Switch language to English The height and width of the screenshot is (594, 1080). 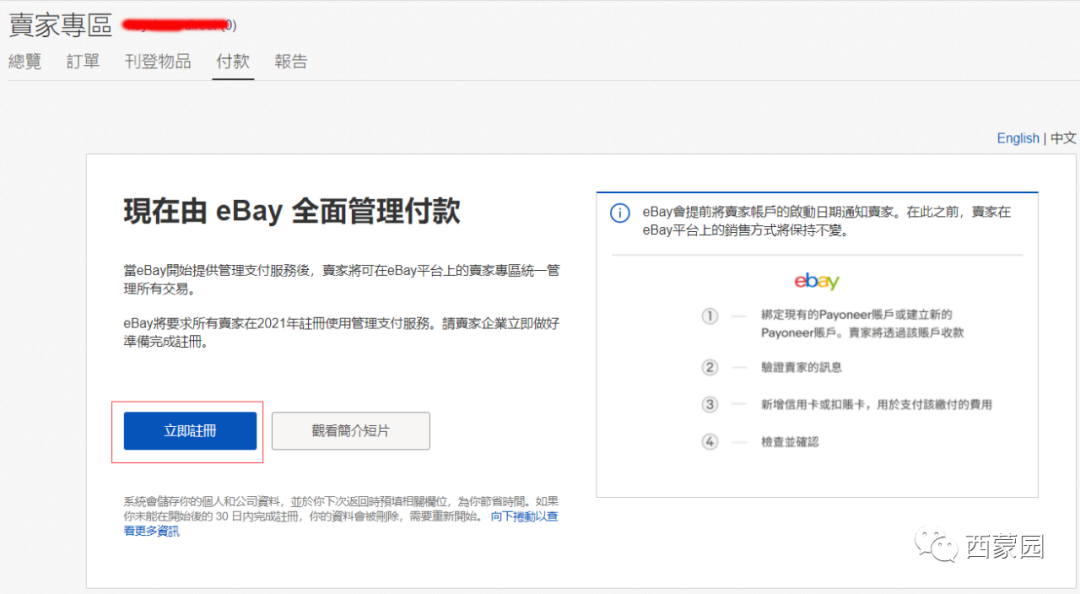pyautogui.click(x=1017, y=138)
